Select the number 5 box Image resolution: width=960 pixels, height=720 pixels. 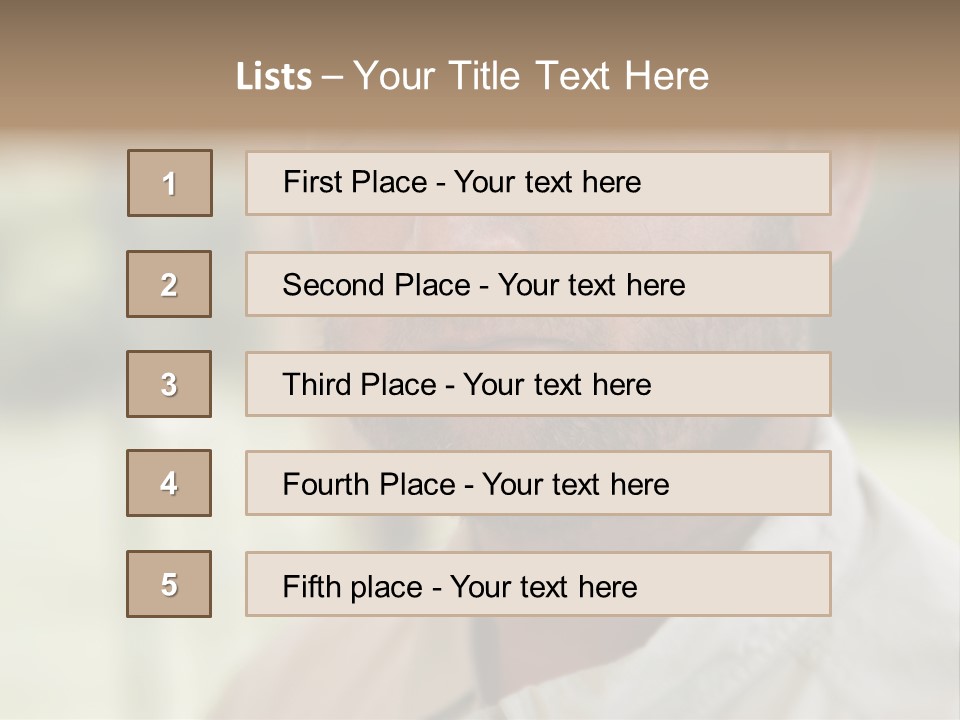(x=169, y=584)
